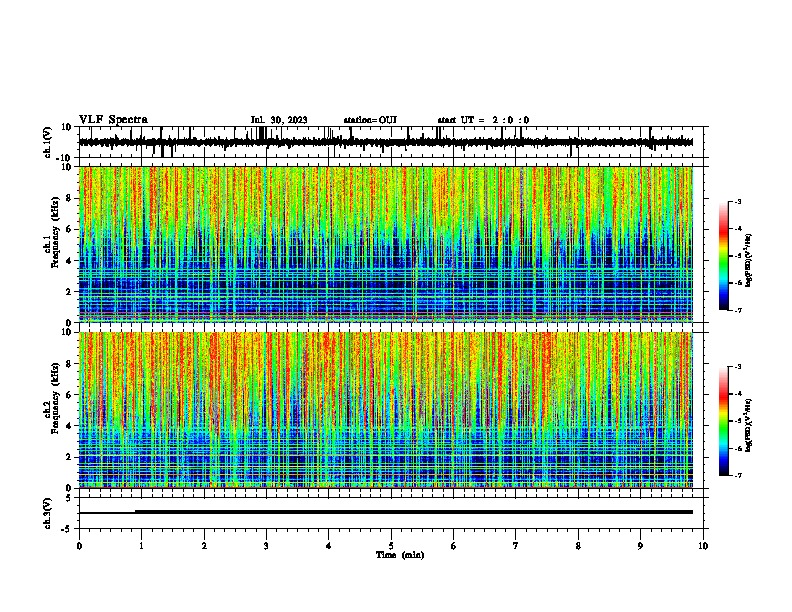Click the "-3" label on the ch.1 color scale
792x612 pixels.
738,202
